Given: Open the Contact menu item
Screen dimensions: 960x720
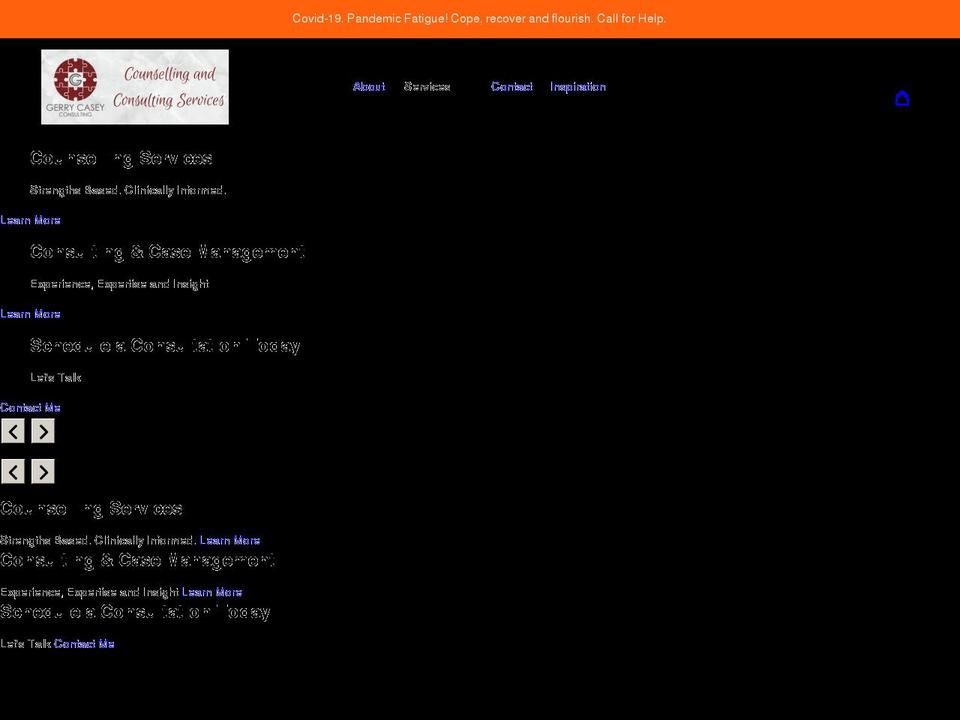Looking at the screenshot, I should click(x=512, y=86).
